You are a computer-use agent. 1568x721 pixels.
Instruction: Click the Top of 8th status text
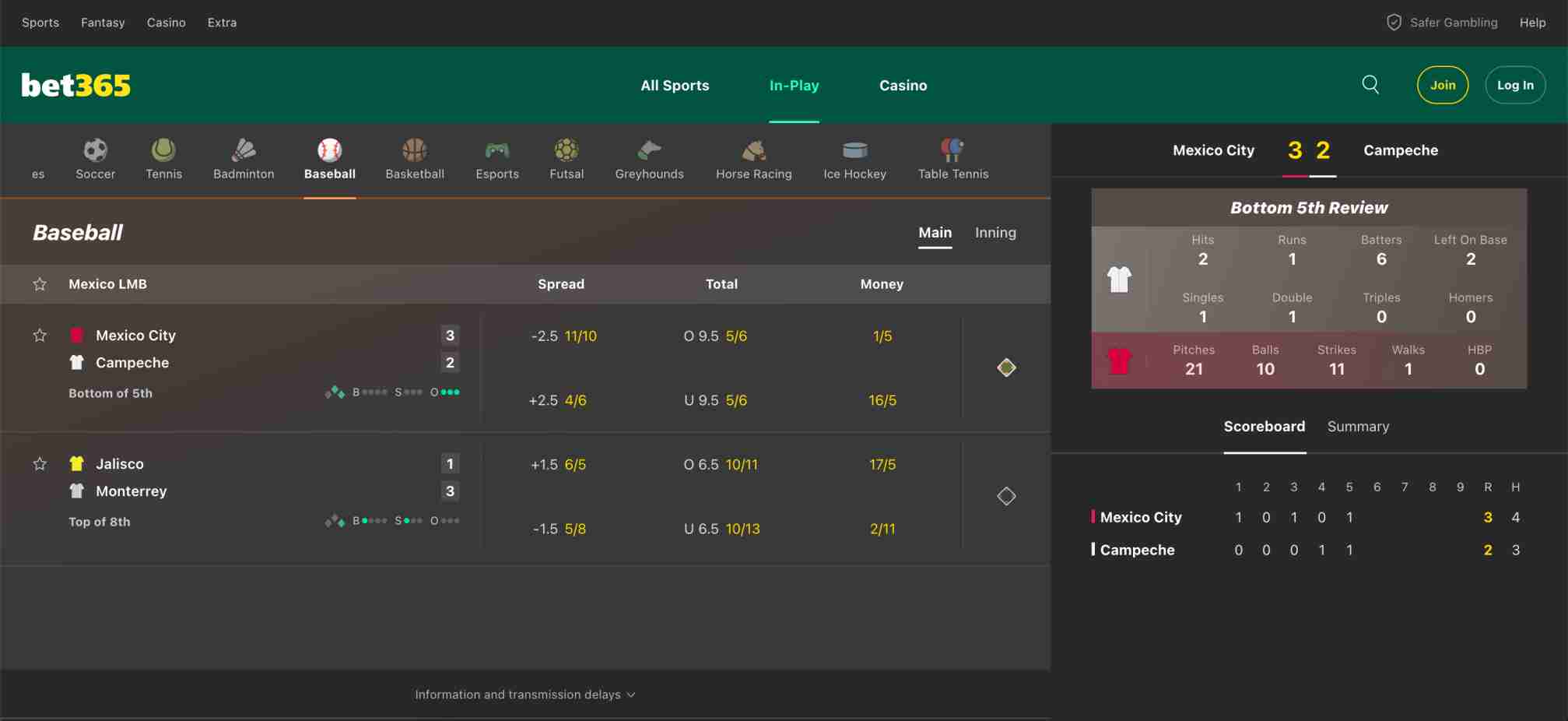(99, 522)
